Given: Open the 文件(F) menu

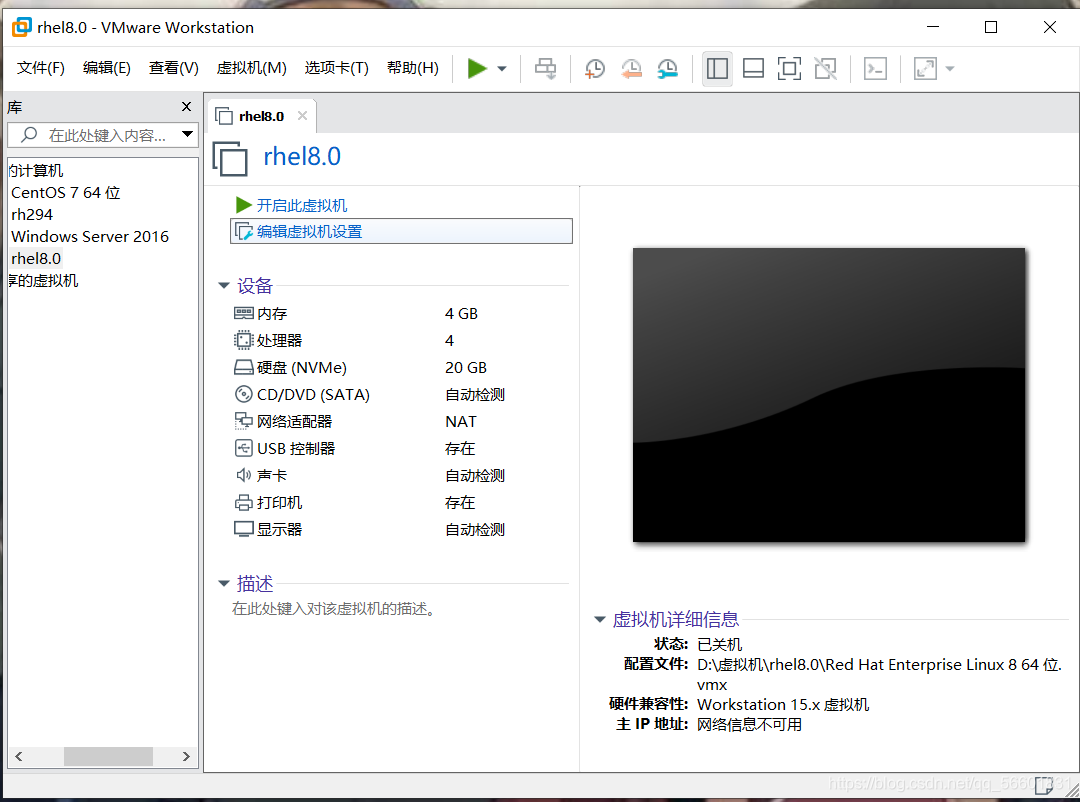Looking at the screenshot, I should (41, 68).
